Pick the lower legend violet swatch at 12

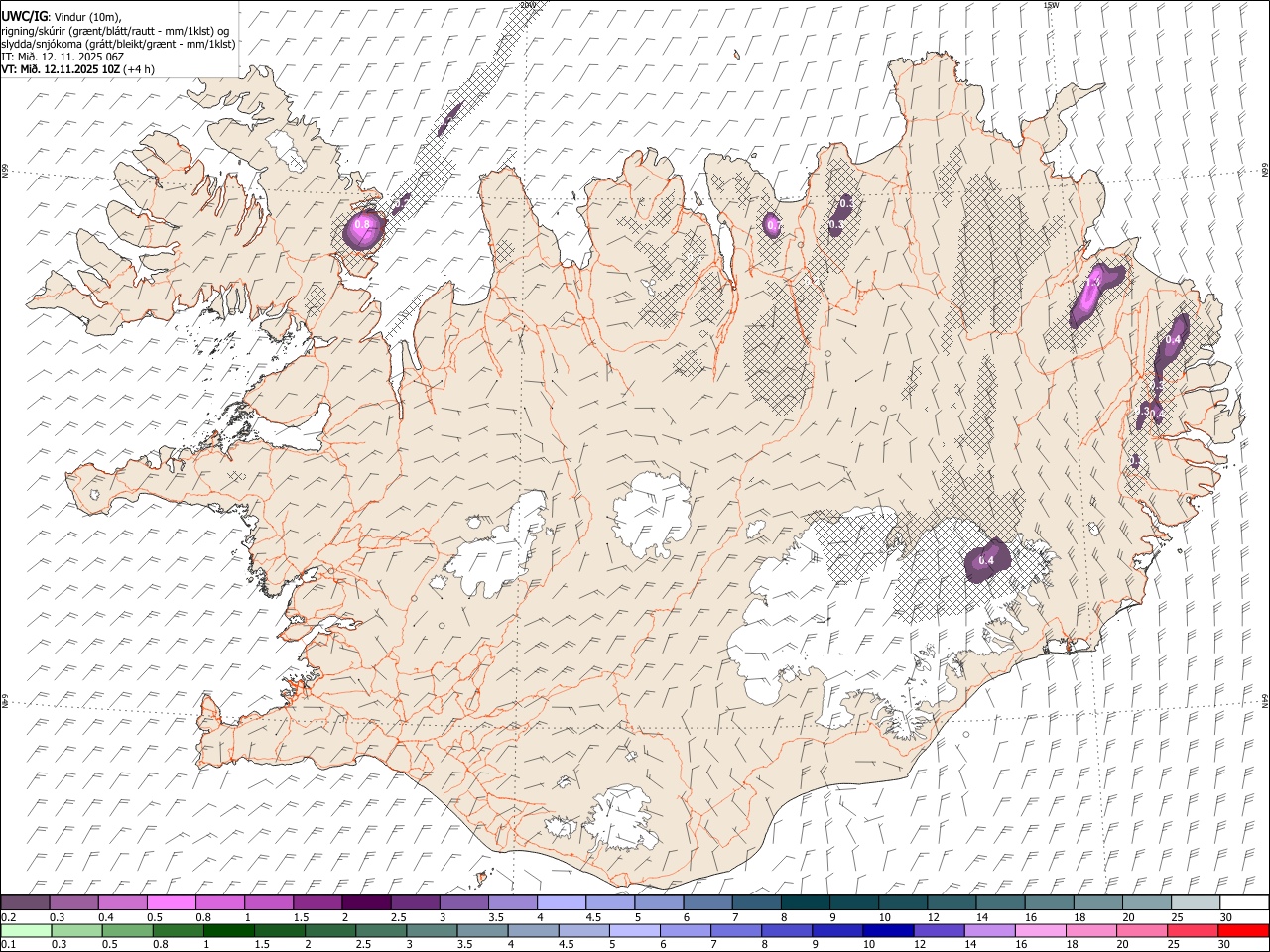[939, 930]
